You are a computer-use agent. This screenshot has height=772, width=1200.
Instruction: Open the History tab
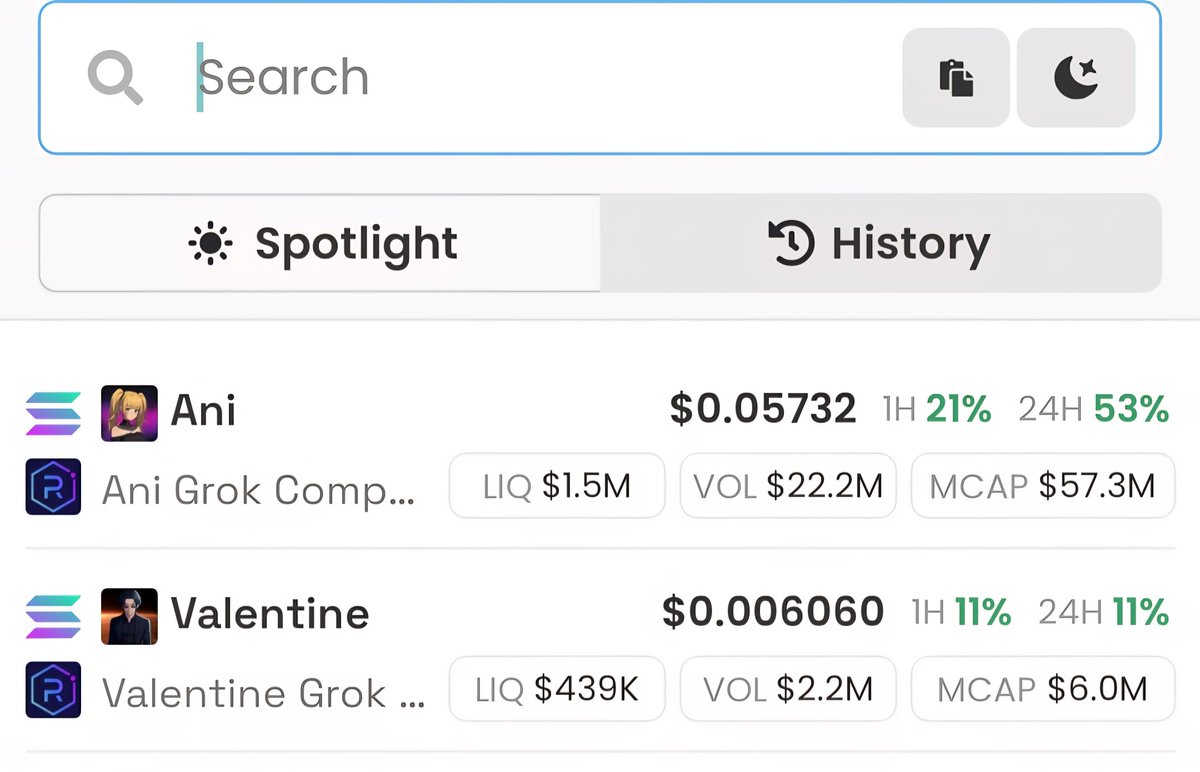click(x=880, y=243)
